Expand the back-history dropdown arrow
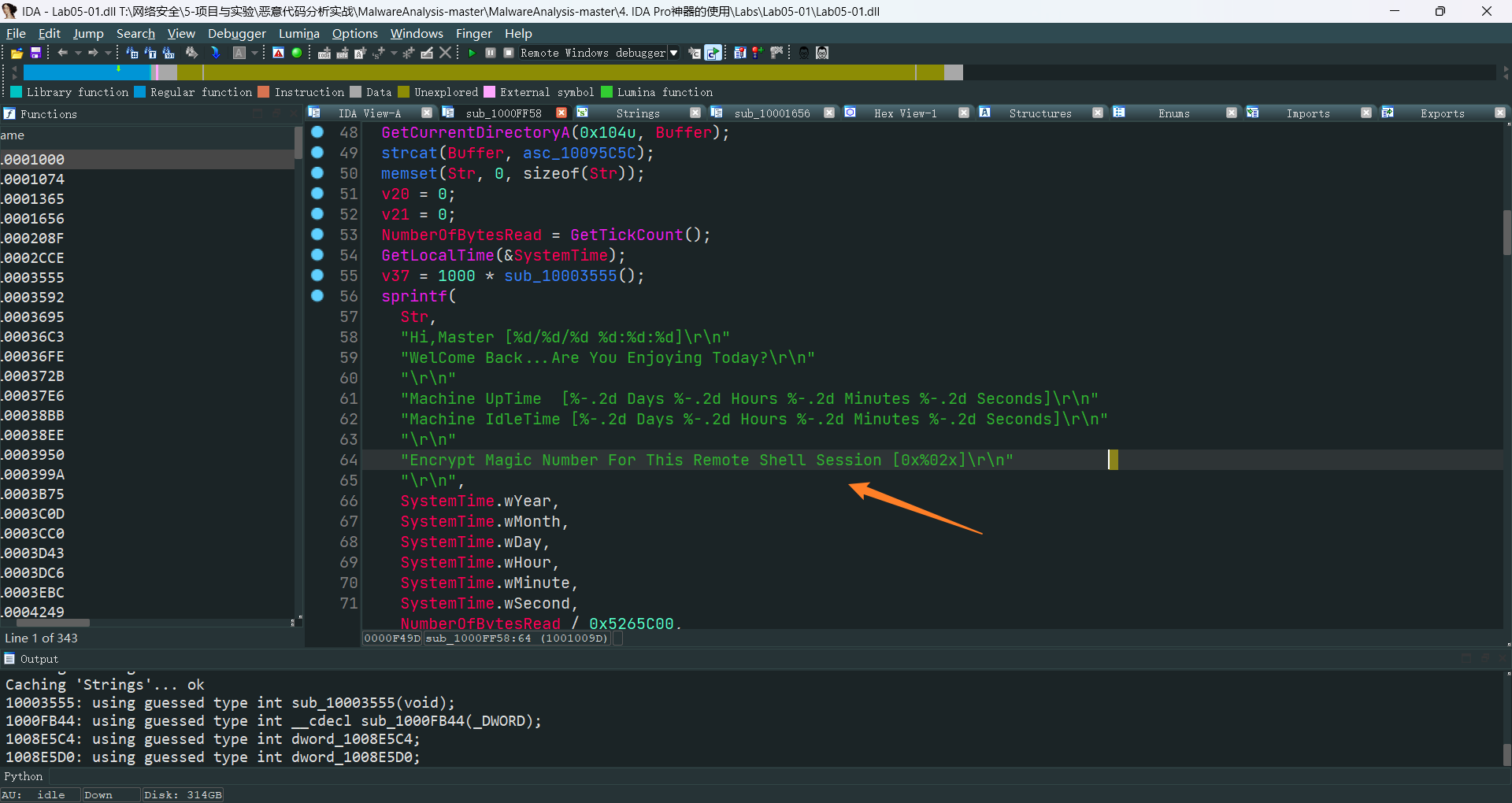 (78, 53)
